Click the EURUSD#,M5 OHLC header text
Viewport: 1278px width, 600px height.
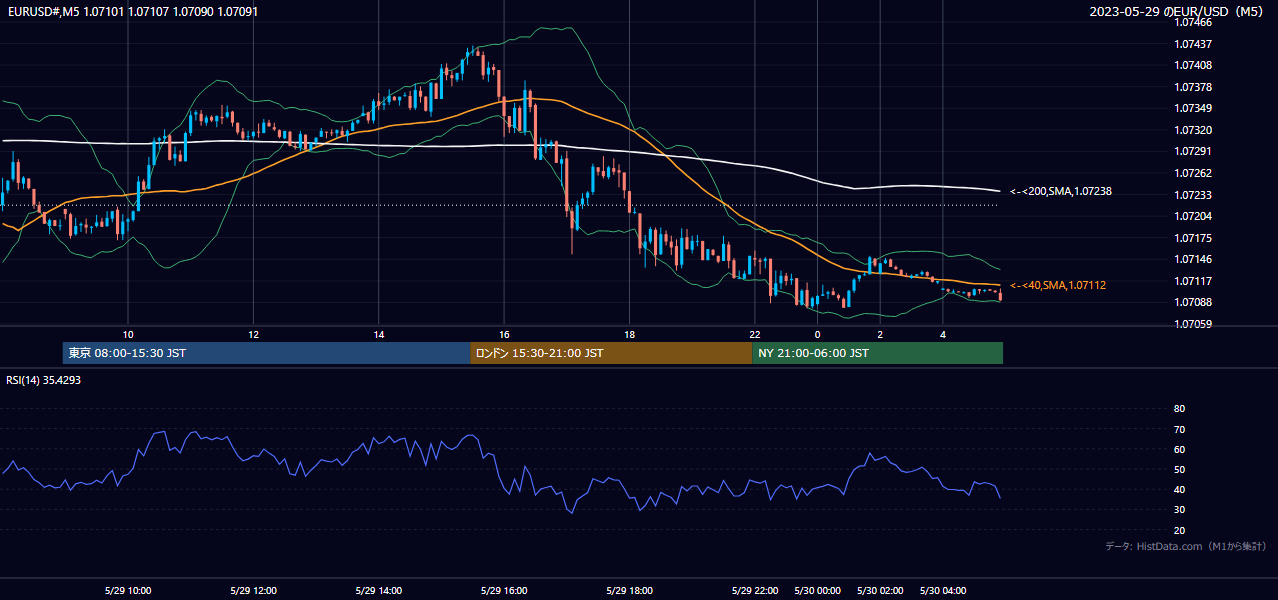click(x=133, y=11)
